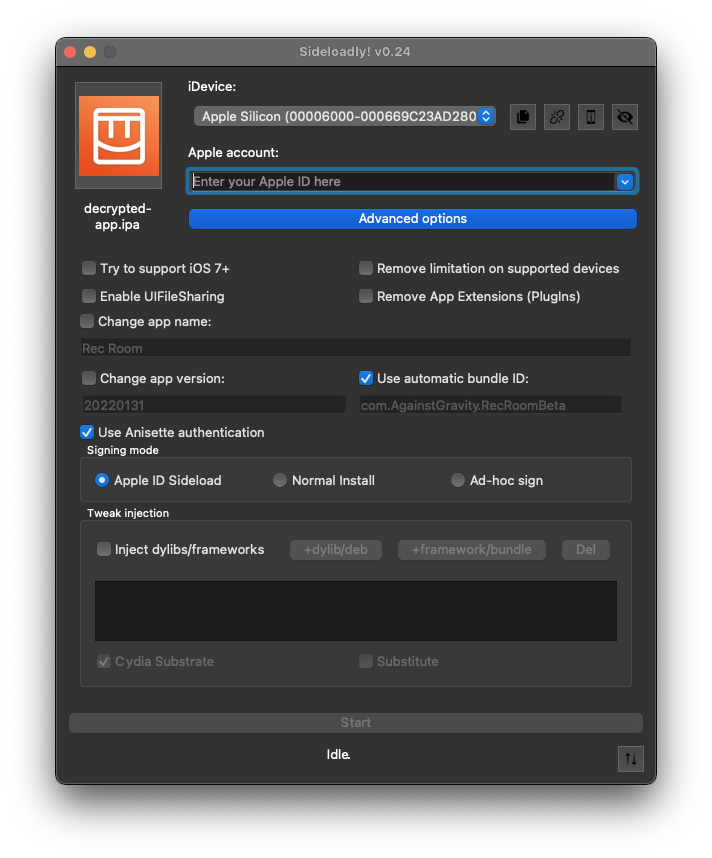This screenshot has height=858, width=712.
Task: Click the phone device icon
Action: pos(591,117)
